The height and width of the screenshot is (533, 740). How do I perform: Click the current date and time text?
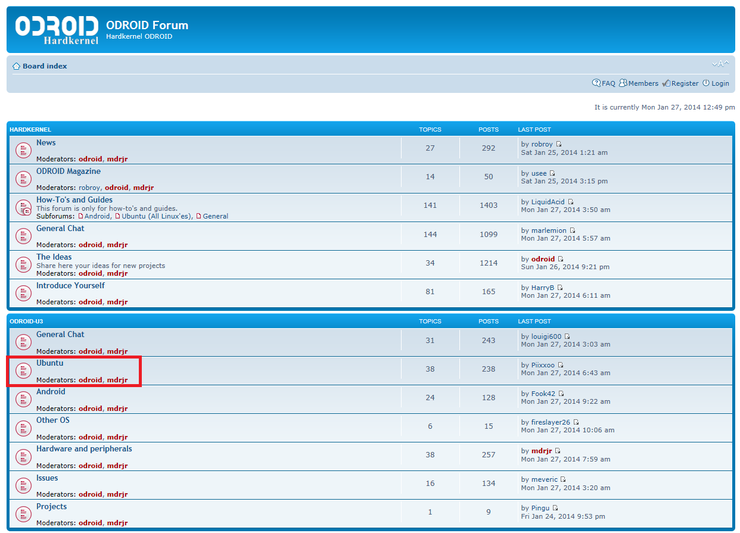click(664, 108)
